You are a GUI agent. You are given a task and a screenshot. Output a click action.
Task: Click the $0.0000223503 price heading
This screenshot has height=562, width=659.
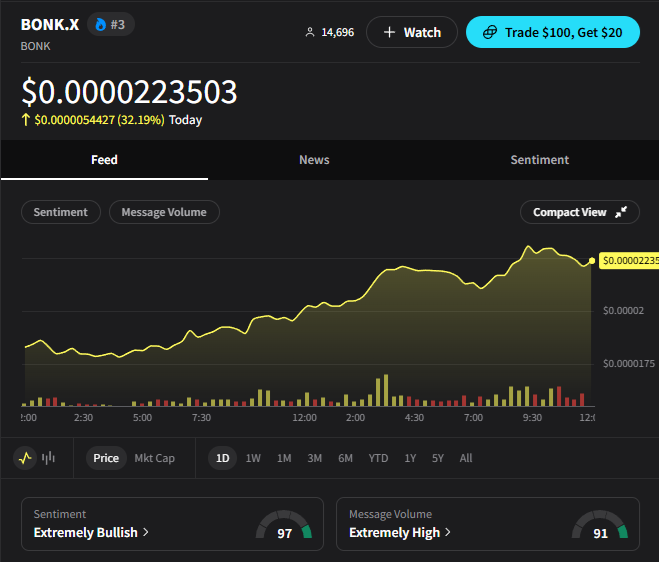point(129,92)
